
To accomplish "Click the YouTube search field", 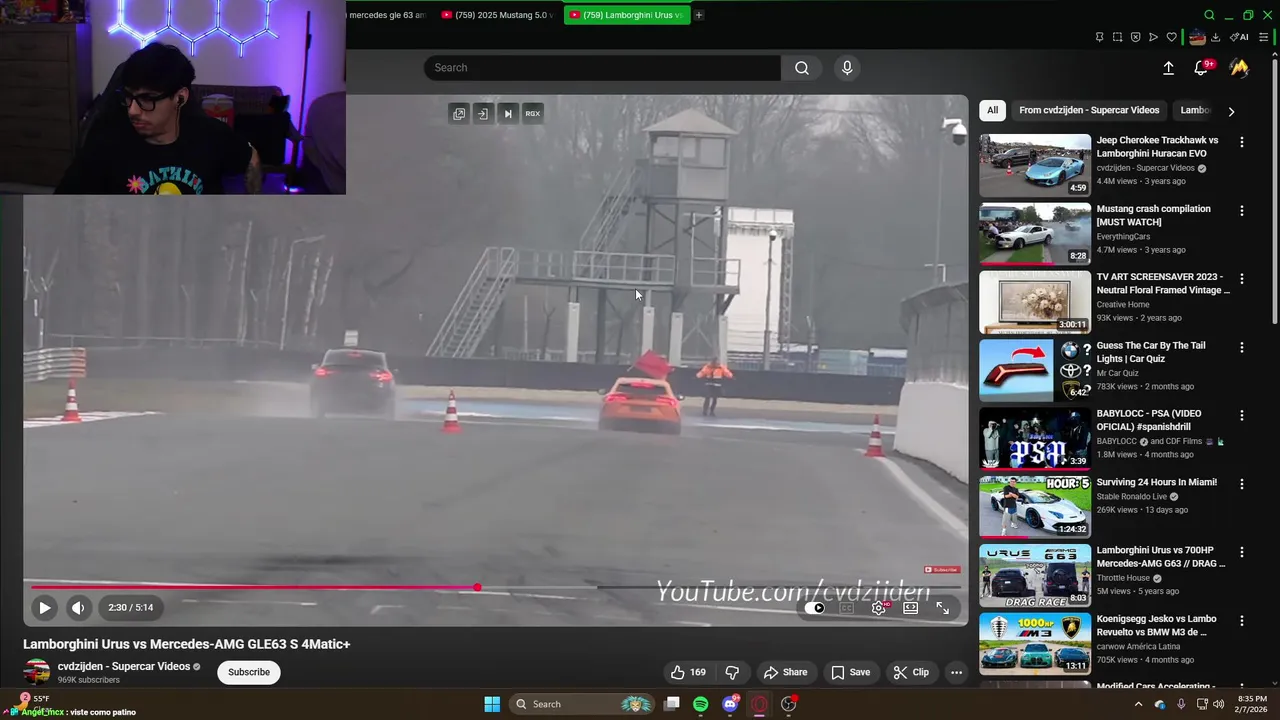I will click(602, 67).
